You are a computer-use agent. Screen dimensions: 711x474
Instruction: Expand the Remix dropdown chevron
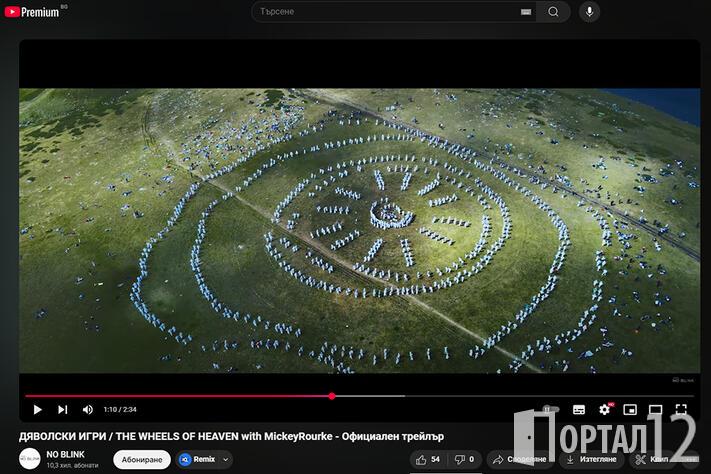[226, 459]
